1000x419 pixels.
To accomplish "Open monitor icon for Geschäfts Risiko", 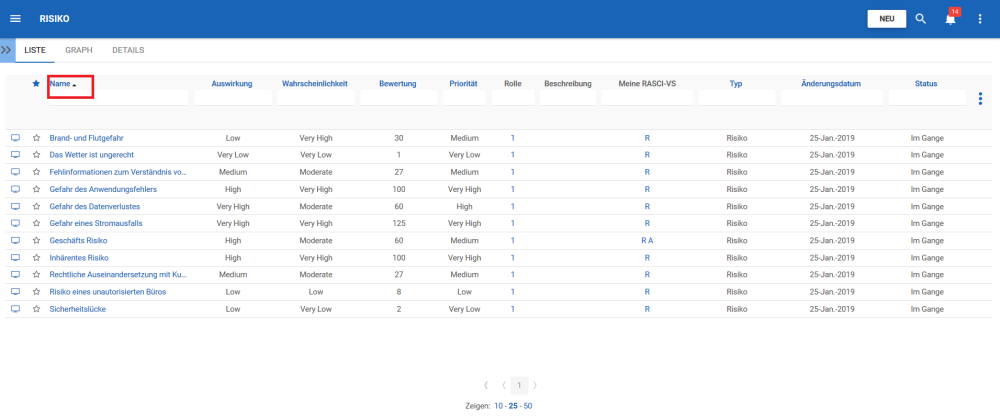I will (x=16, y=240).
